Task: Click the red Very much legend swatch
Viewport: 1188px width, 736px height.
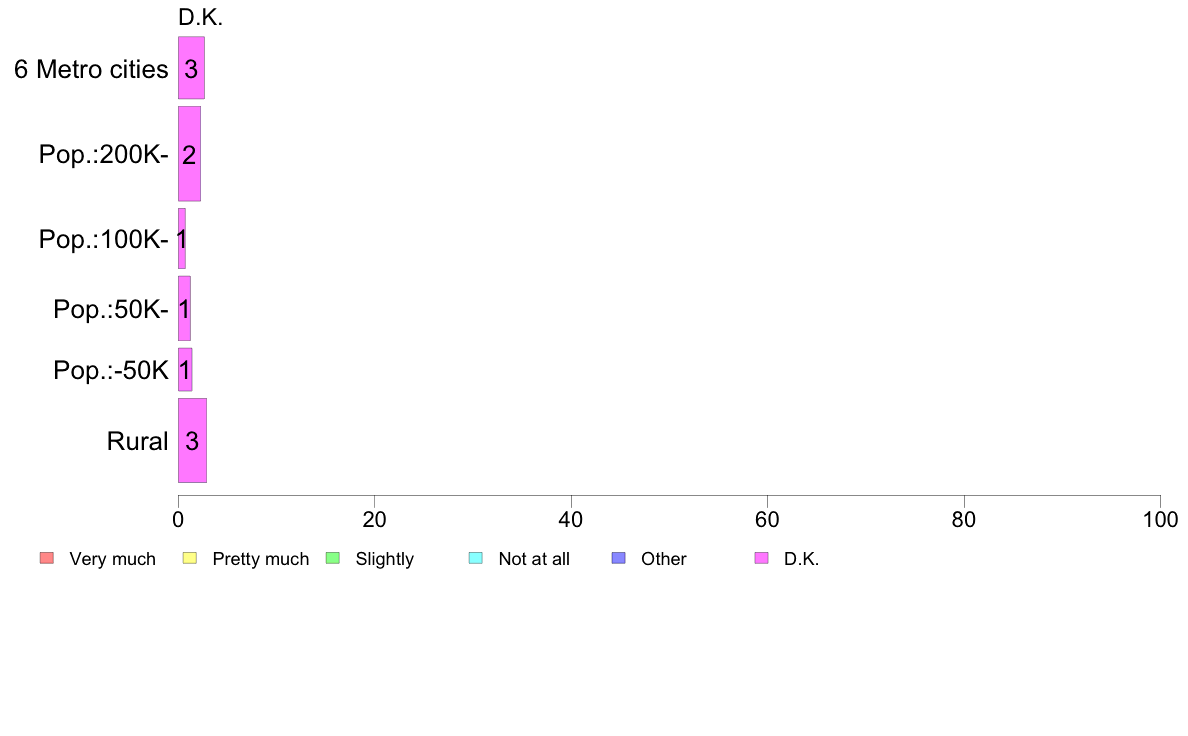Action: 47,559
